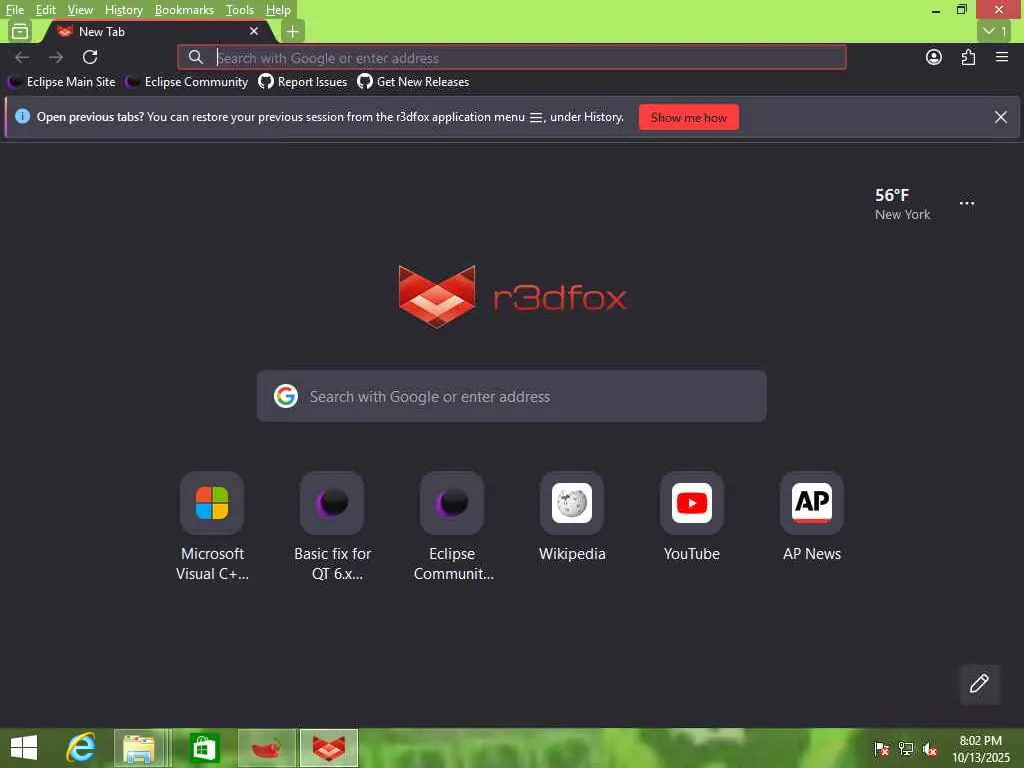Screen dimensions: 1024x768
Task: Click the back navigation arrow
Action: coord(22,57)
